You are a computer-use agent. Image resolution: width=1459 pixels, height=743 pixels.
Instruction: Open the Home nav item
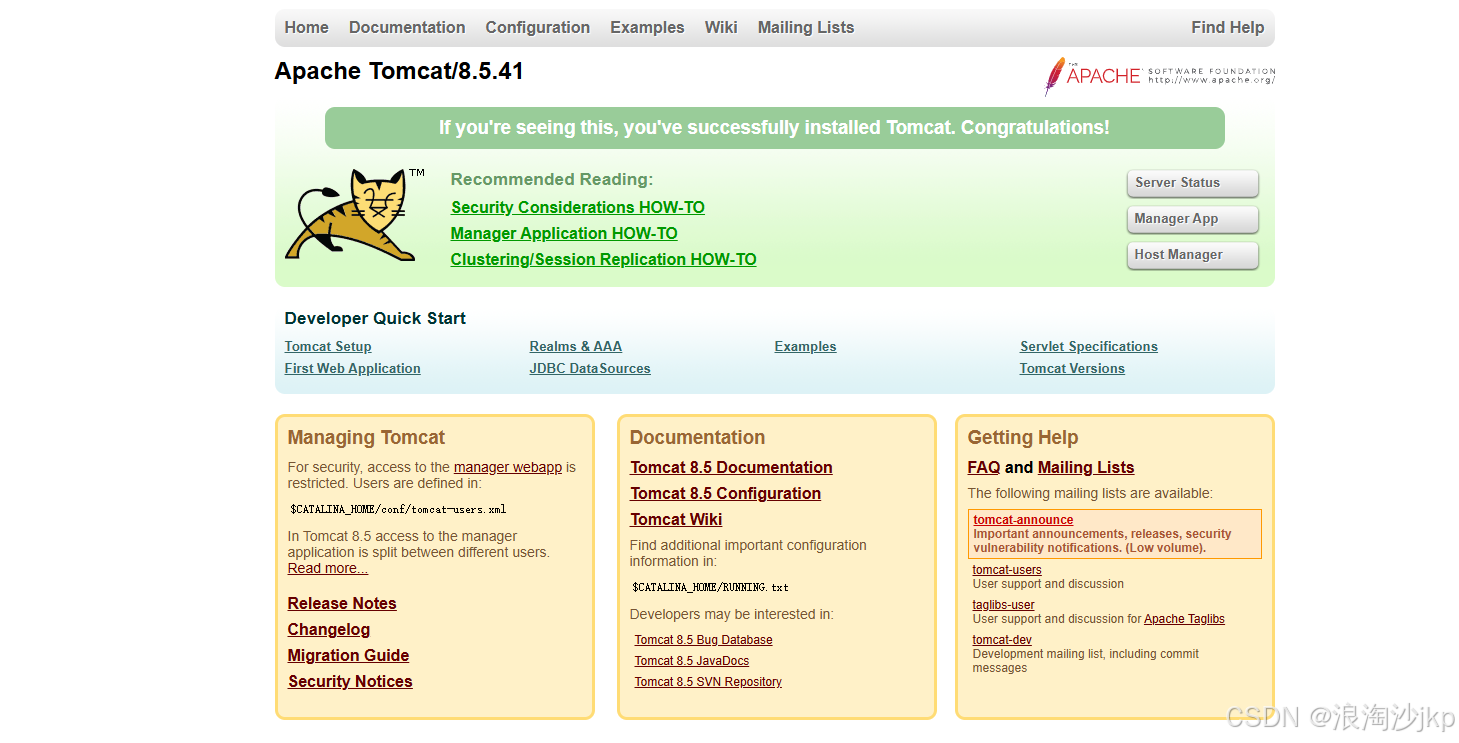(x=306, y=28)
